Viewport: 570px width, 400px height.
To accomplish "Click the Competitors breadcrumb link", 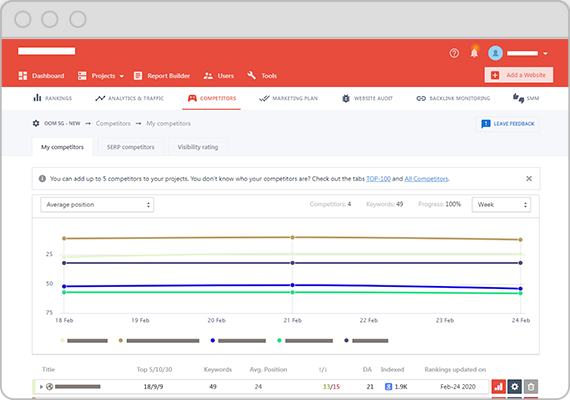I will point(113,124).
